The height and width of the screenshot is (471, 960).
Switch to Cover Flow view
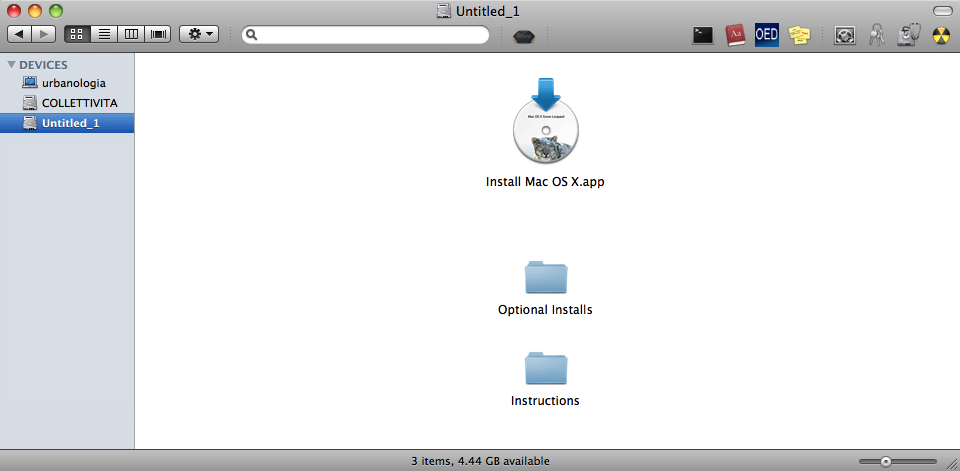tap(158, 34)
